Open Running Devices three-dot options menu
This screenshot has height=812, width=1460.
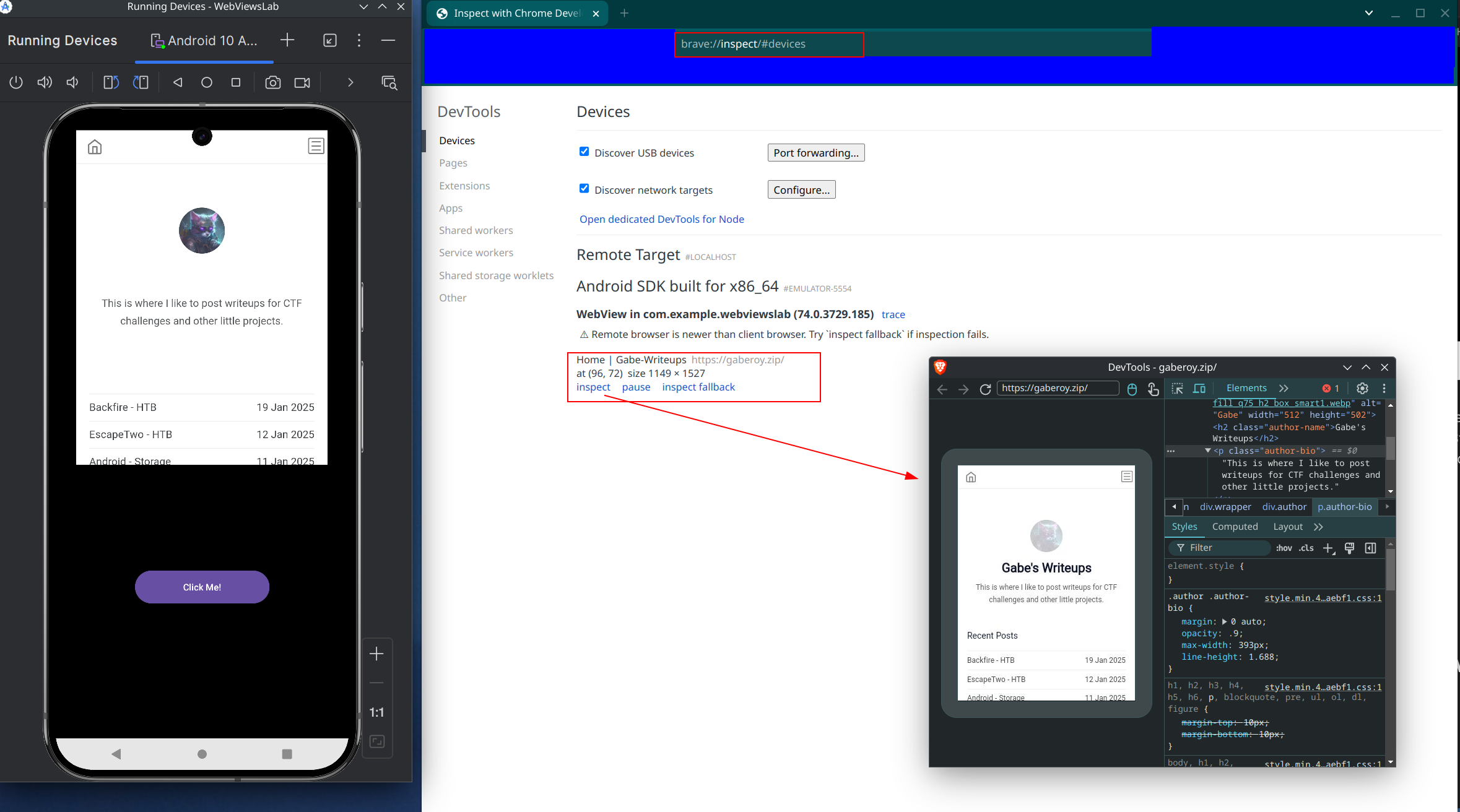pos(359,40)
